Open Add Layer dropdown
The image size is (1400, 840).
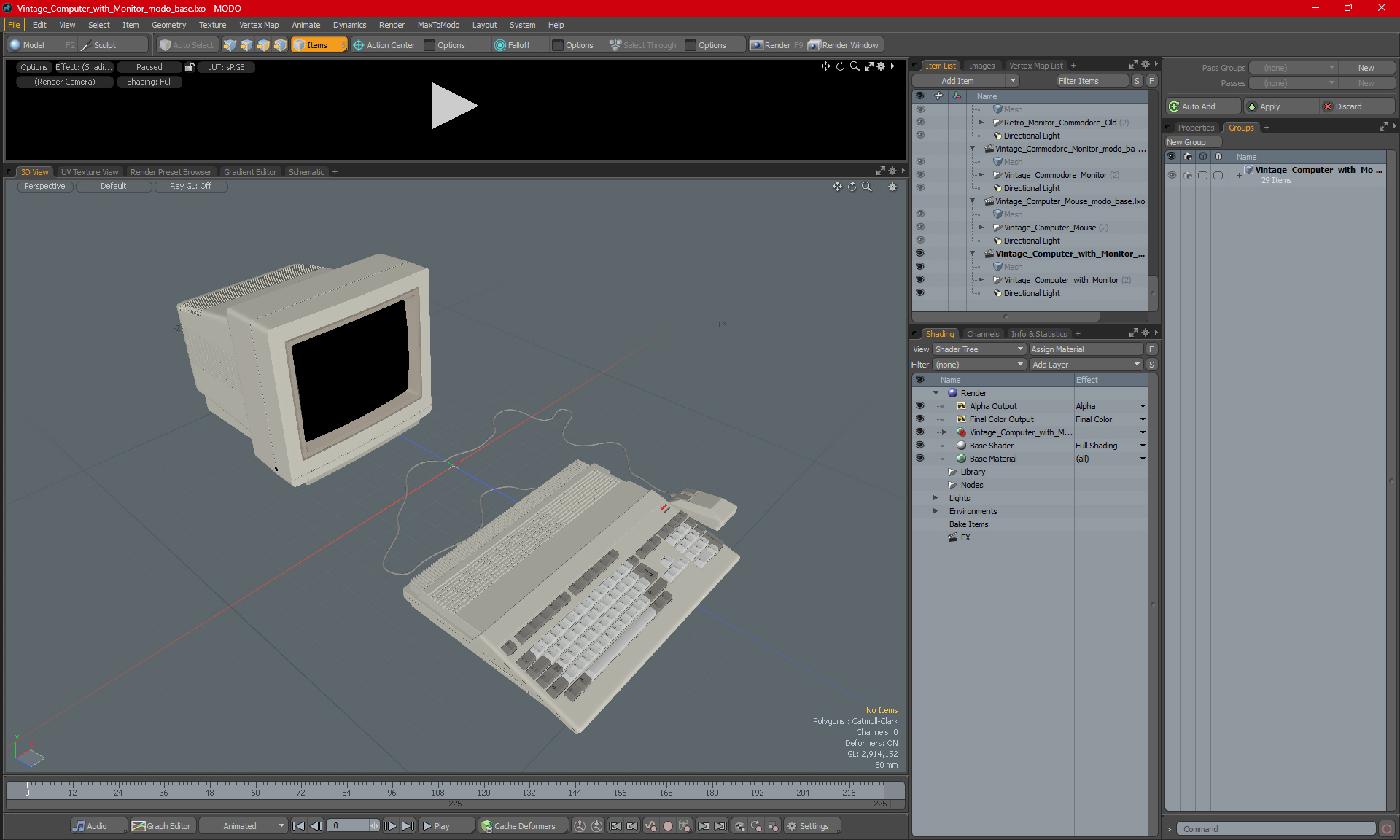(x=1086, y=365)
